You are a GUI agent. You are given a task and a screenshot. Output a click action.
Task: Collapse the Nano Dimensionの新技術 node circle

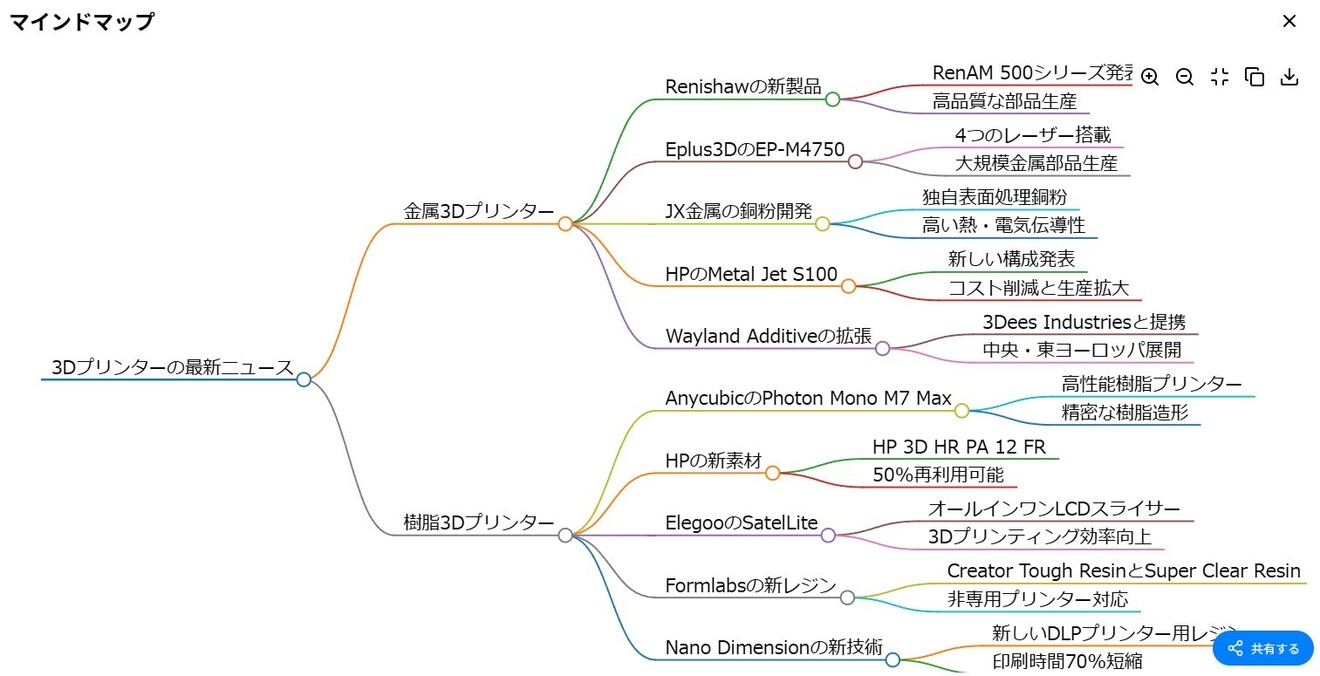coord(893,659)
